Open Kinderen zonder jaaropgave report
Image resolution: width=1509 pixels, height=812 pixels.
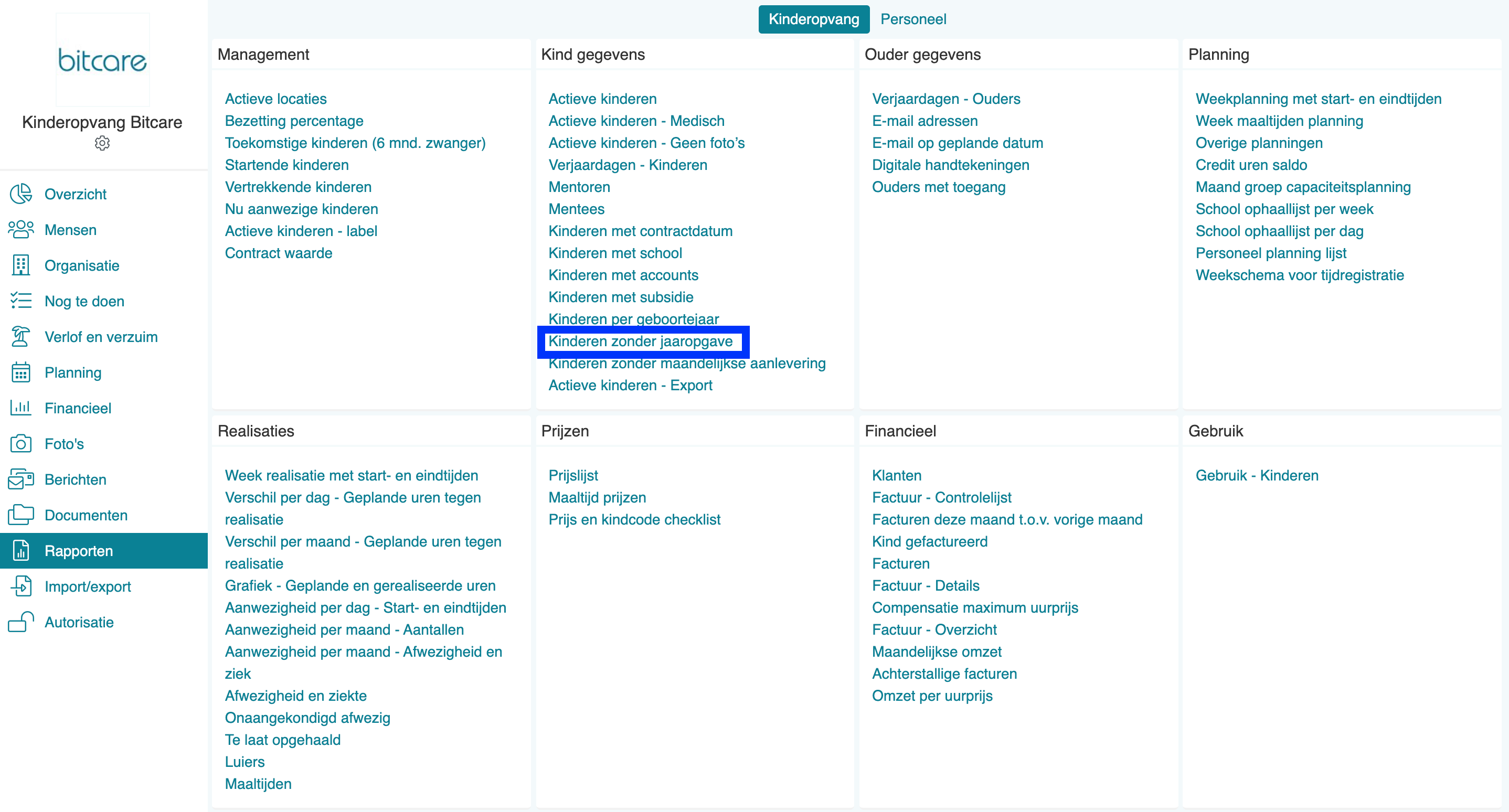[640, 341]
